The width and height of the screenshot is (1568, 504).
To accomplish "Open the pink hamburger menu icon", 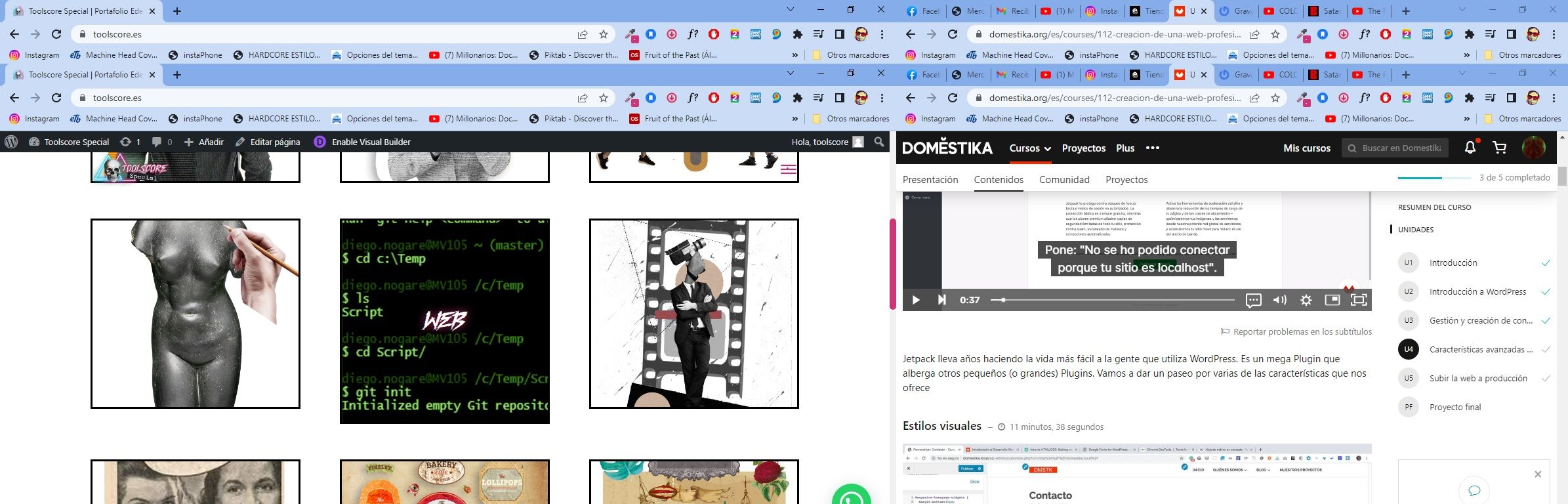I will 789,169.
